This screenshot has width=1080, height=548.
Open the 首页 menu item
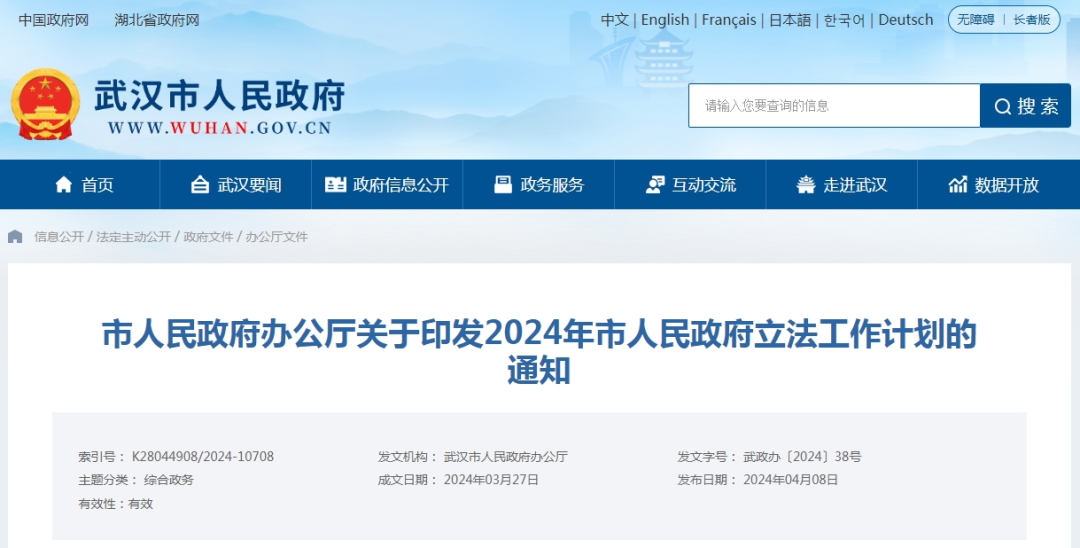97,185
